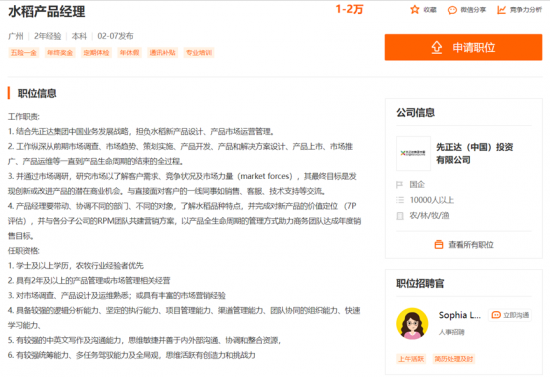The width and height of the screenshot is (550, 377).
Task: Click the orange briefcase icon of 查看所有职位
Action: [x=438, y=244]
